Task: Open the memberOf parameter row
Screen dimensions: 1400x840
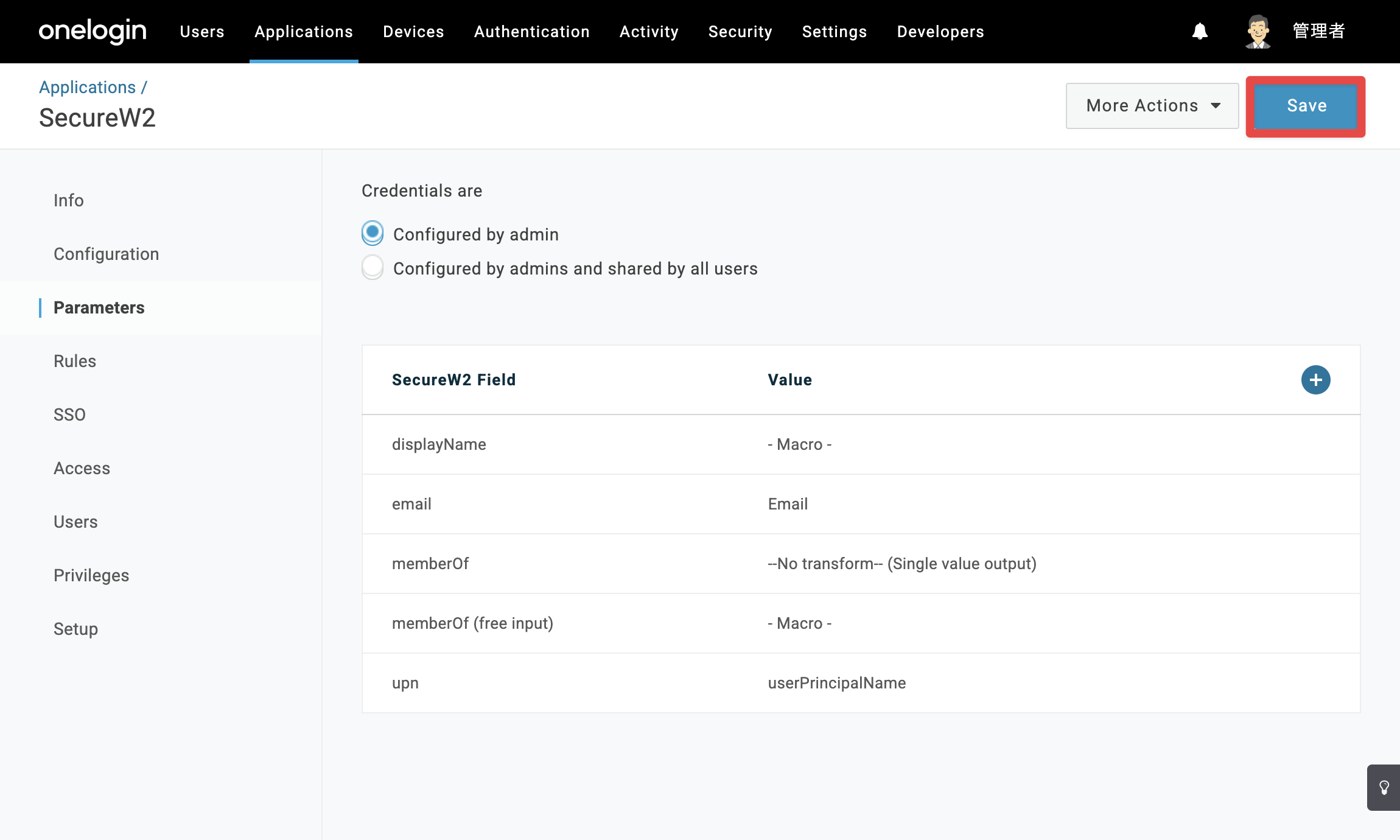Action: pos(861,564)
